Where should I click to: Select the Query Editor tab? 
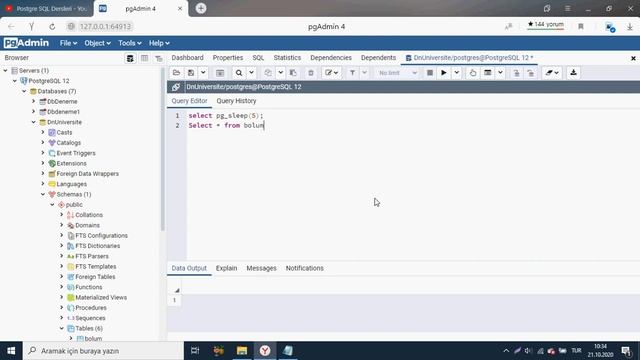pos(189,101)
